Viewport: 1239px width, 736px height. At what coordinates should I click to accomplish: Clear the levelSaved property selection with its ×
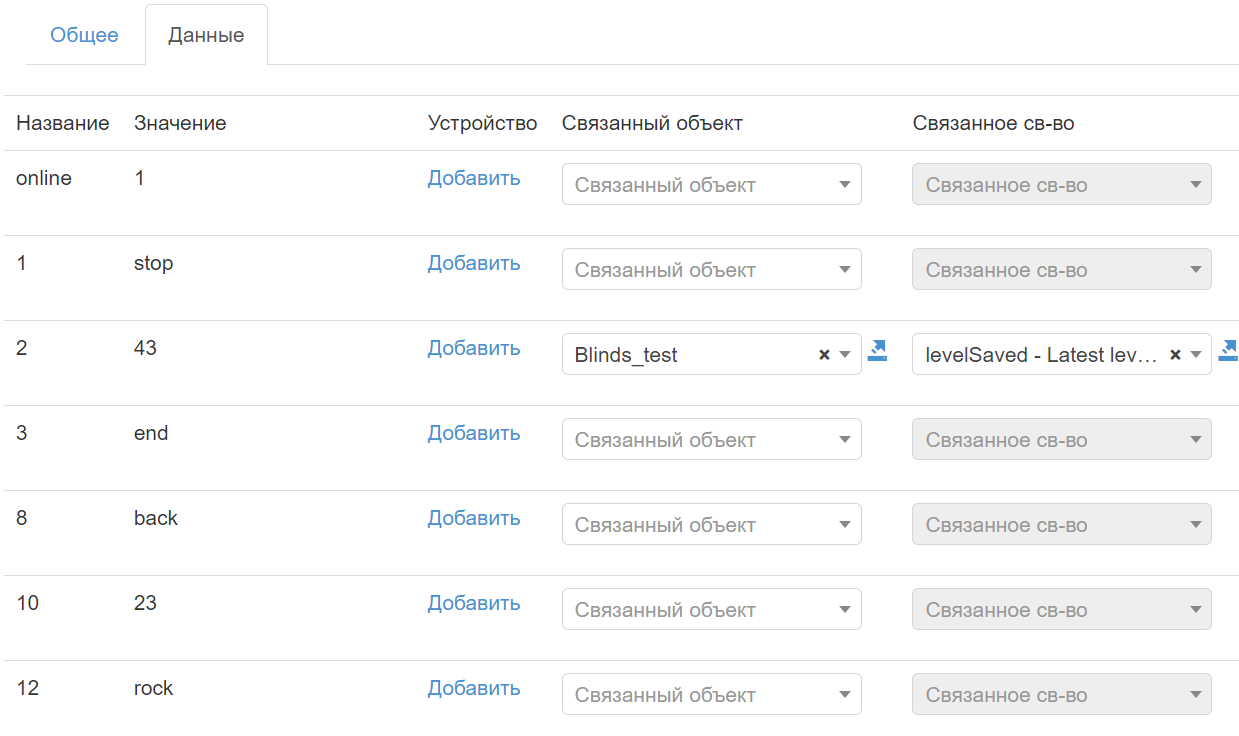tap(1175, 355)
